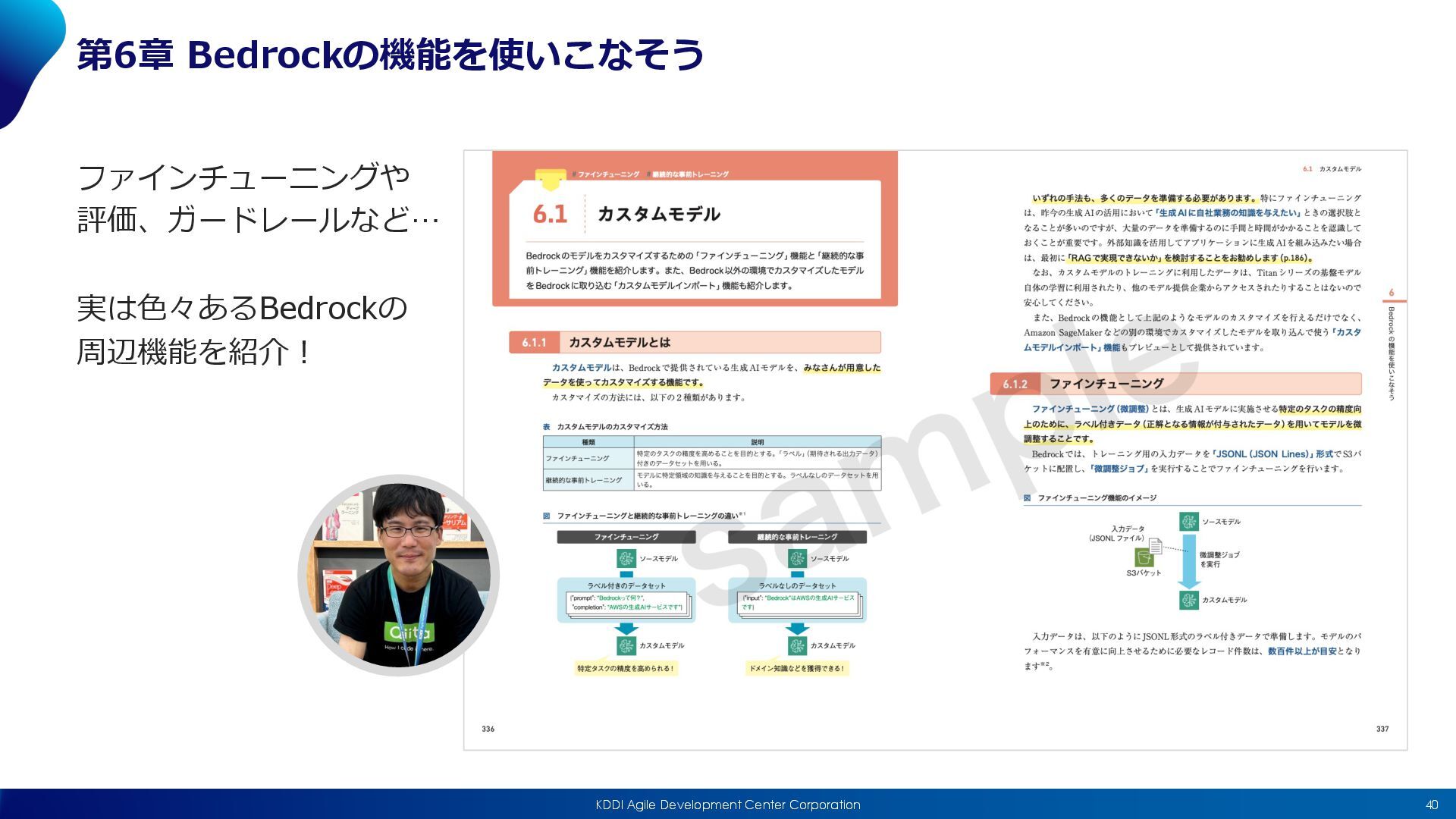The image size is (1456, 819).
Task: Click the KDDI Agile Development Center Corporation footer text
Action: point(727,805)
